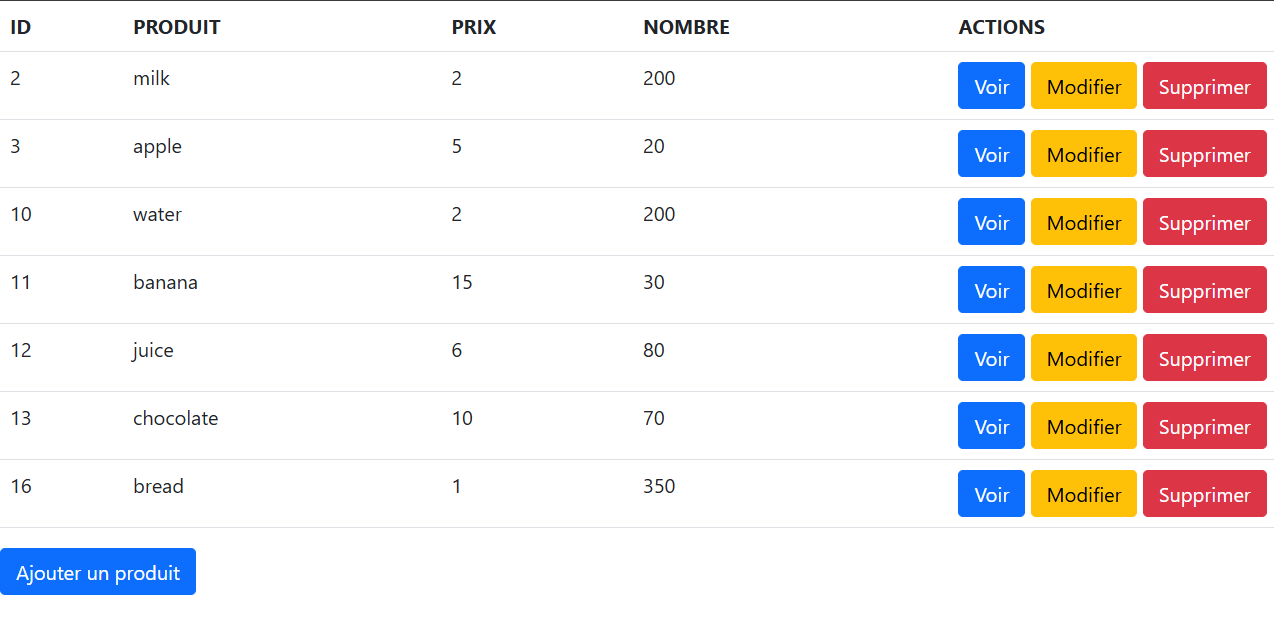The height and width of the screenshot is (628, 1274).
Task: Edit the water product via Modifier
Action: coord(1083,222)
